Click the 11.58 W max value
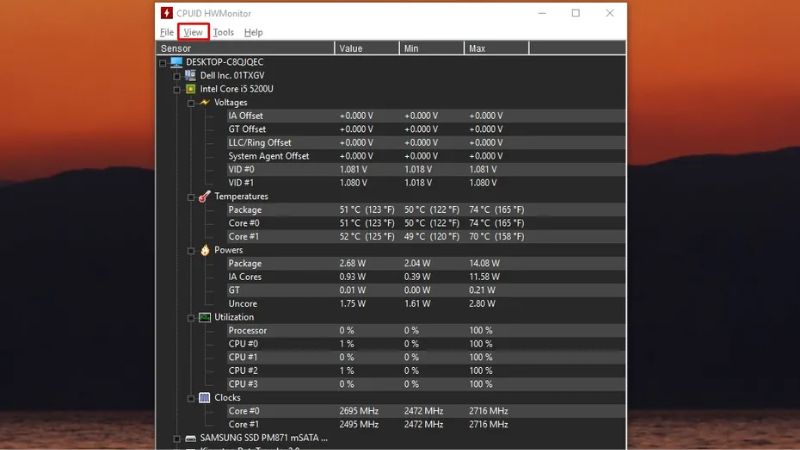This screenshot has height=450, width=800. click(484, 277)
